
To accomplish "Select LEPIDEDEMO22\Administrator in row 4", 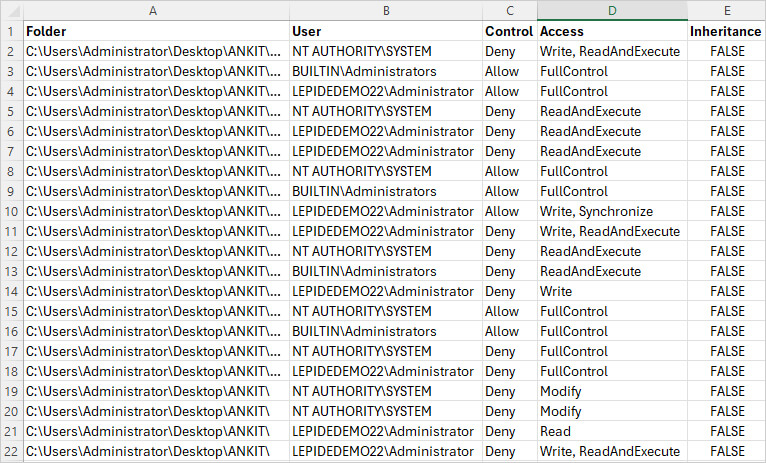I will [x=386, y=91].
